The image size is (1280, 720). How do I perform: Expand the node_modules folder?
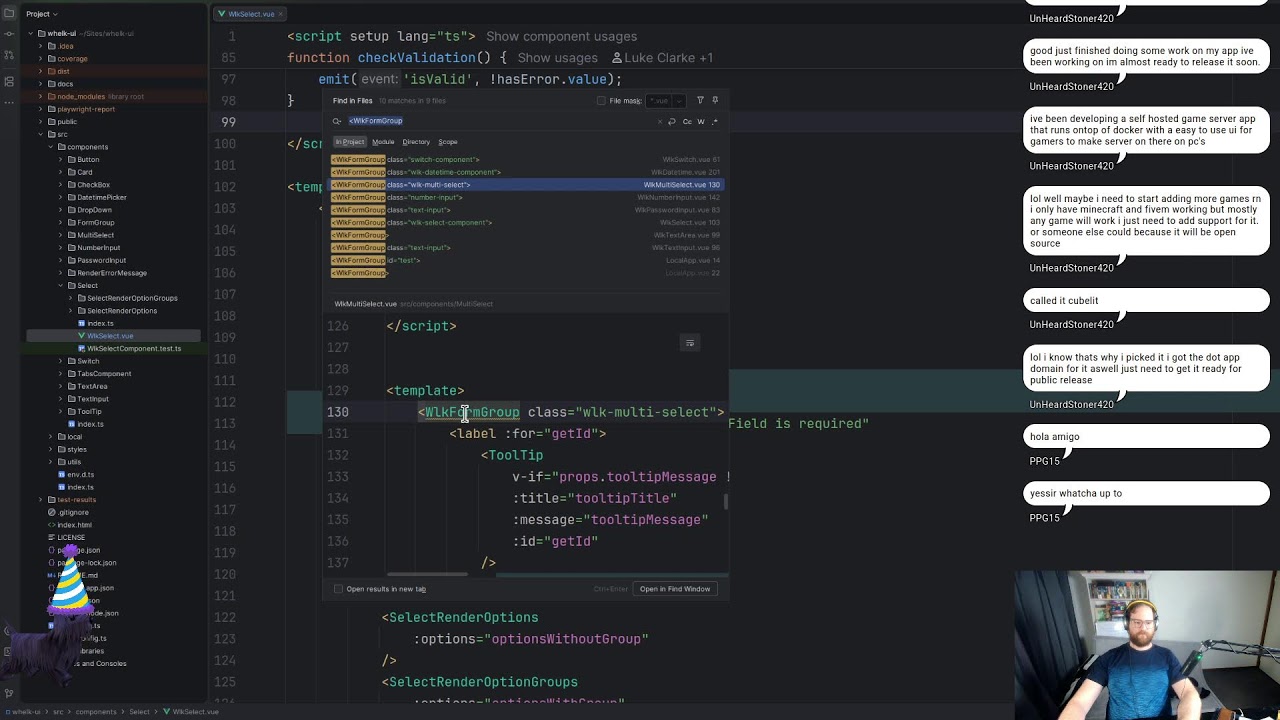pos(41,97)
